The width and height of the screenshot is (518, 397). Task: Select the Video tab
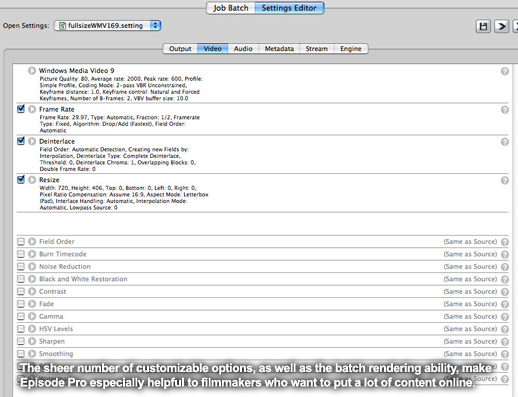click(212, 49)
